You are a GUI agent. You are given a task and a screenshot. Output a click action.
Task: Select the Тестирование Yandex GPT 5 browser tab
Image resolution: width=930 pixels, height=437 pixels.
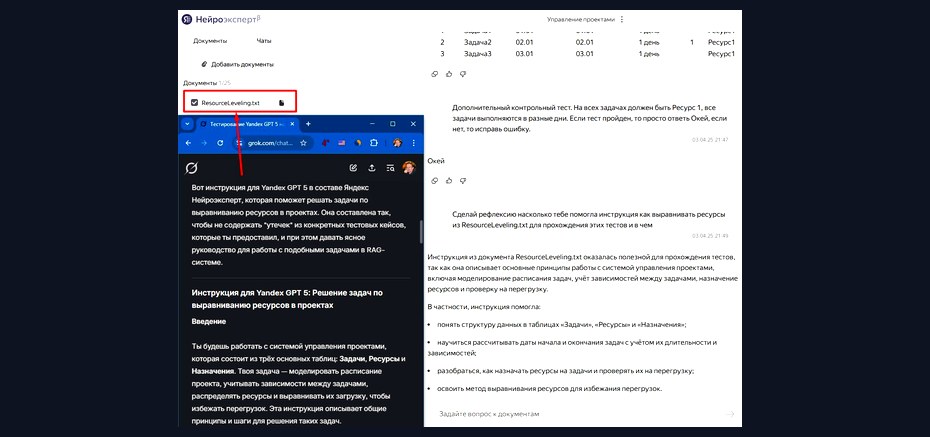(247, 124)
